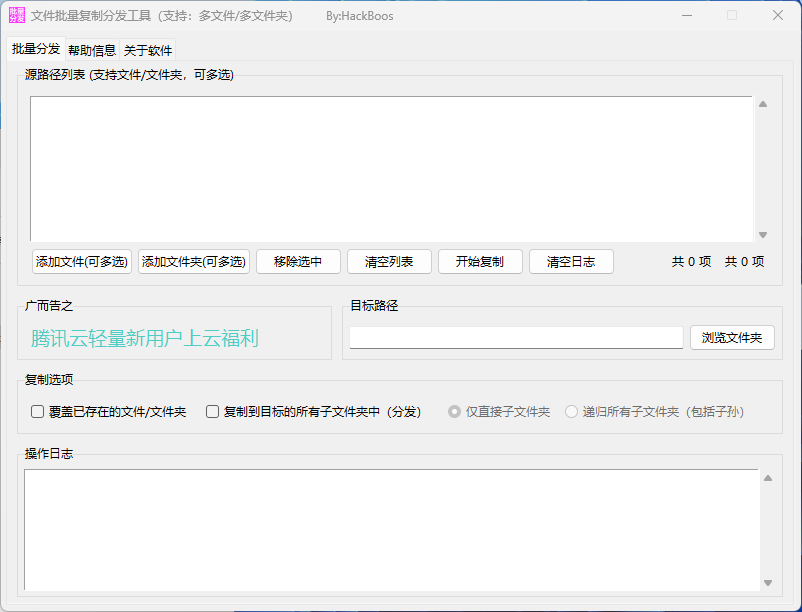Open folder browser via 浏览文件夹
This screenshot has height=612, width=802.
(732, 337)
